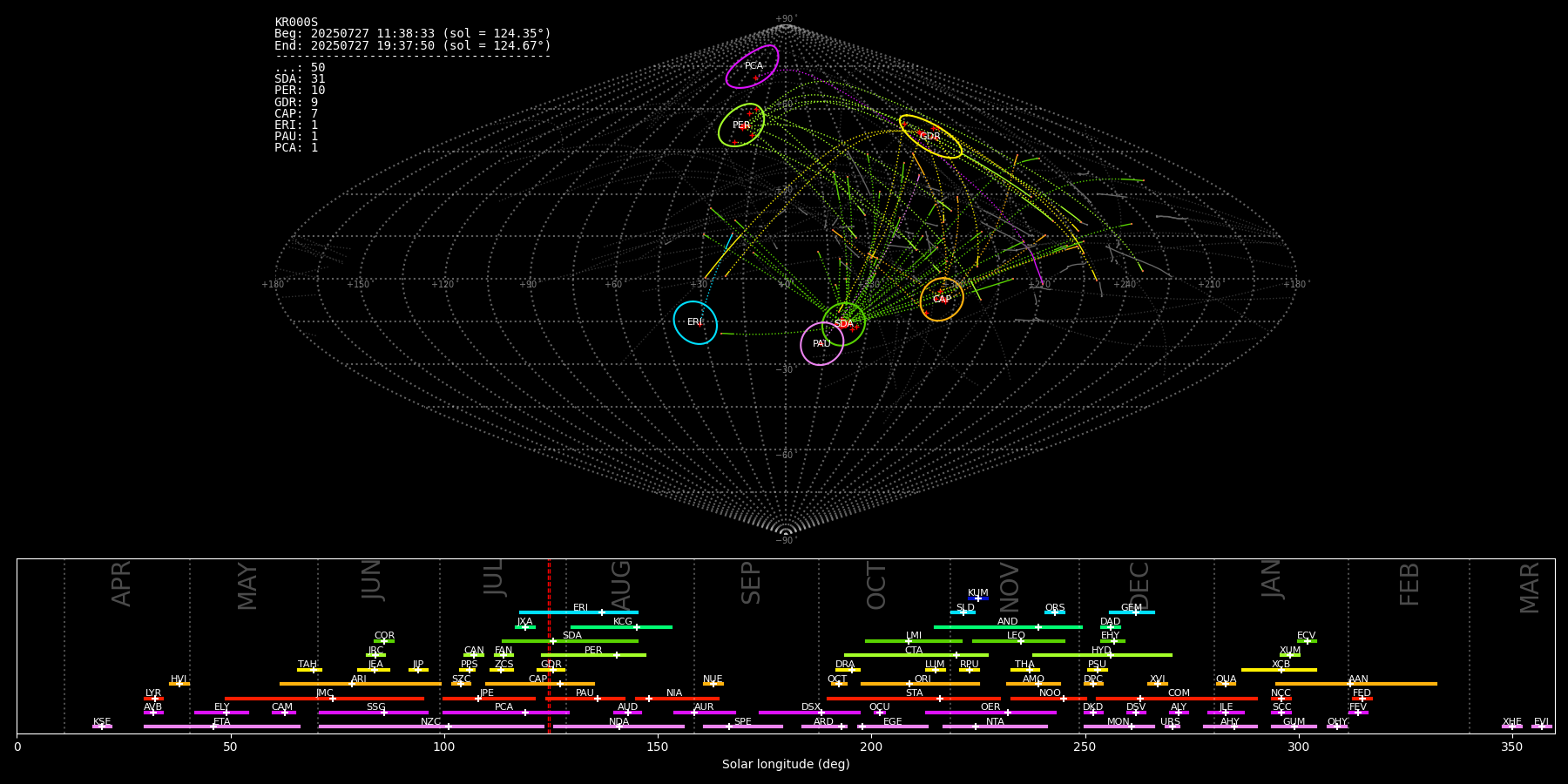Click the COR shower bar

384,640
